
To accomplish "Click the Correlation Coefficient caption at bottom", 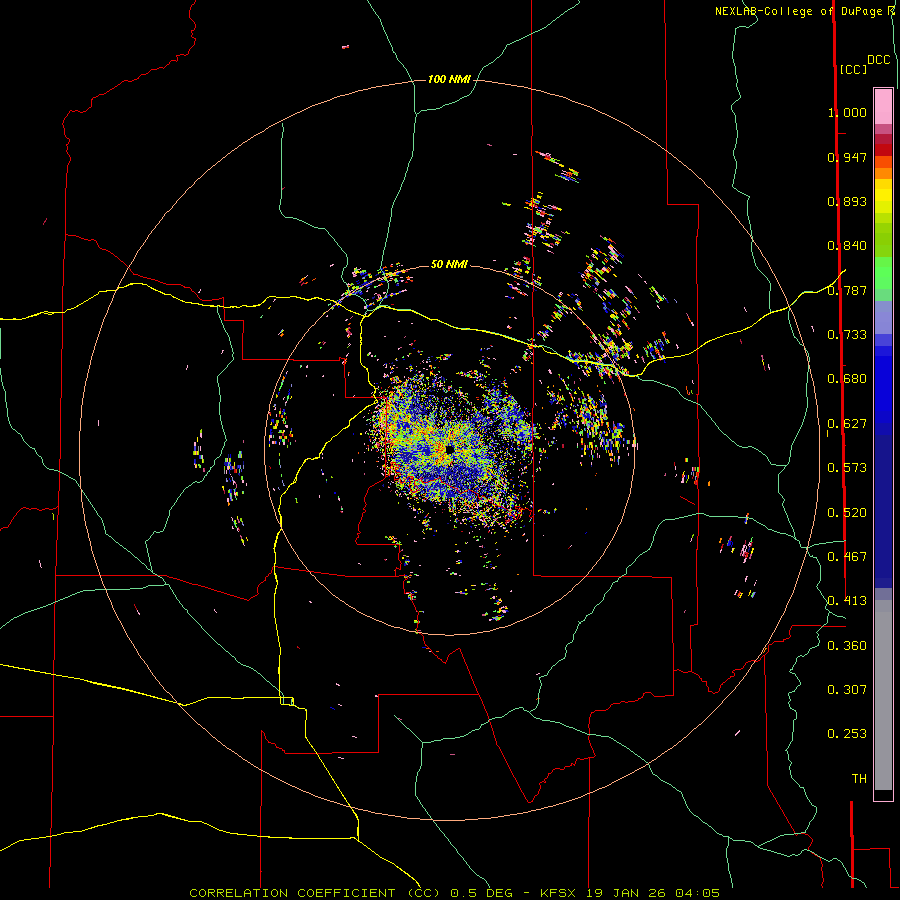I will pos(455,893).
